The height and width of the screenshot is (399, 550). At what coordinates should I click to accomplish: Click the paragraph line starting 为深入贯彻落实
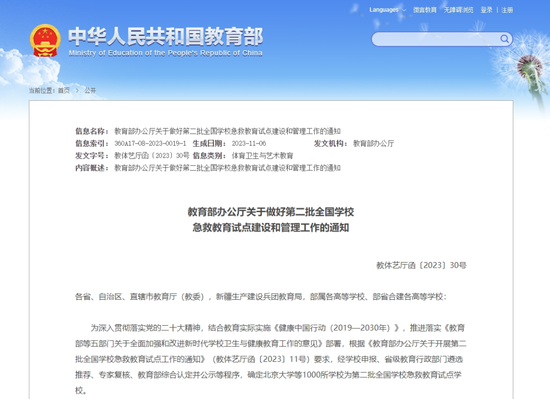(277, 328)
